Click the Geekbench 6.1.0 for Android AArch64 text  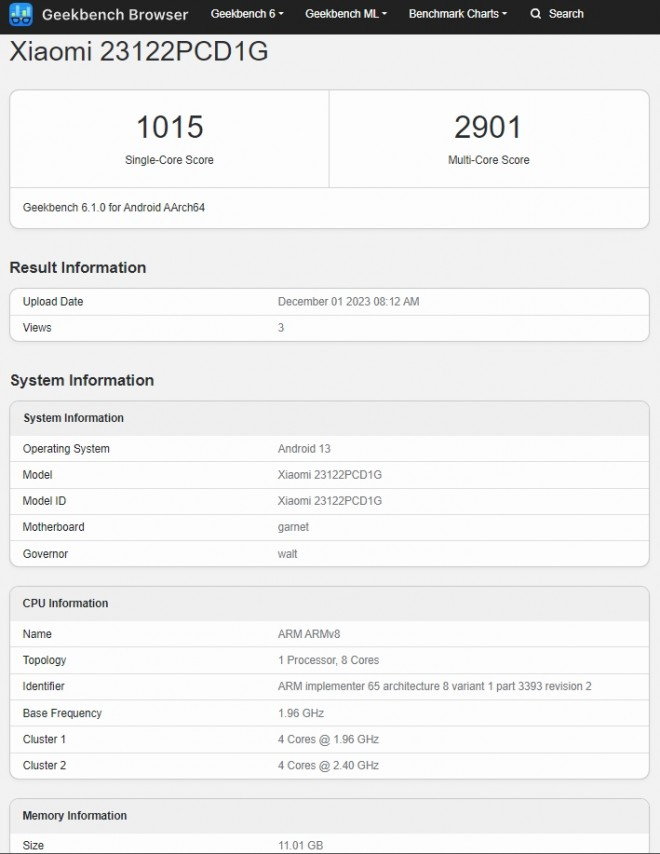tap(114, 207)
